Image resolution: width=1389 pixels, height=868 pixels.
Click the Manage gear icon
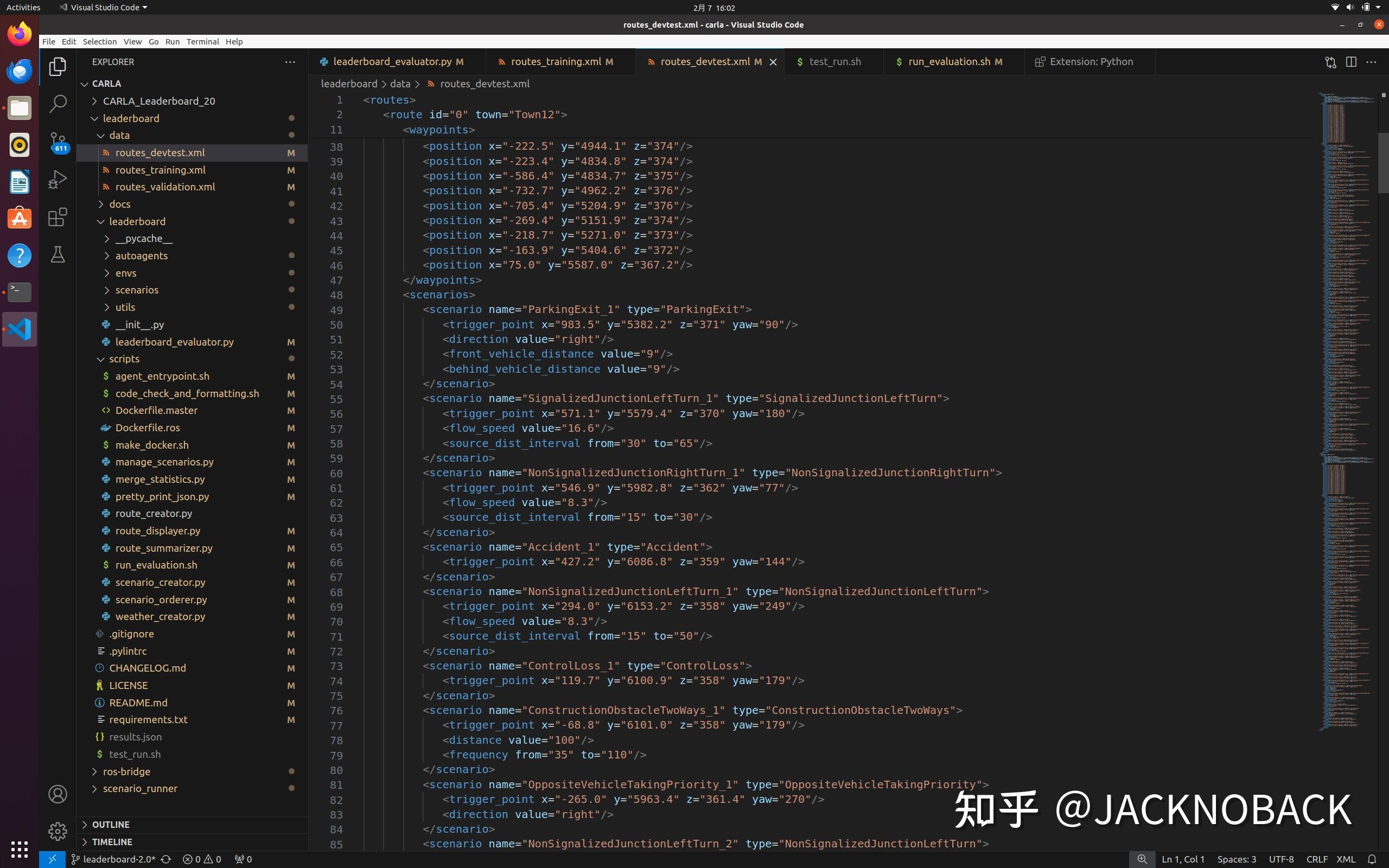(58, 831)
